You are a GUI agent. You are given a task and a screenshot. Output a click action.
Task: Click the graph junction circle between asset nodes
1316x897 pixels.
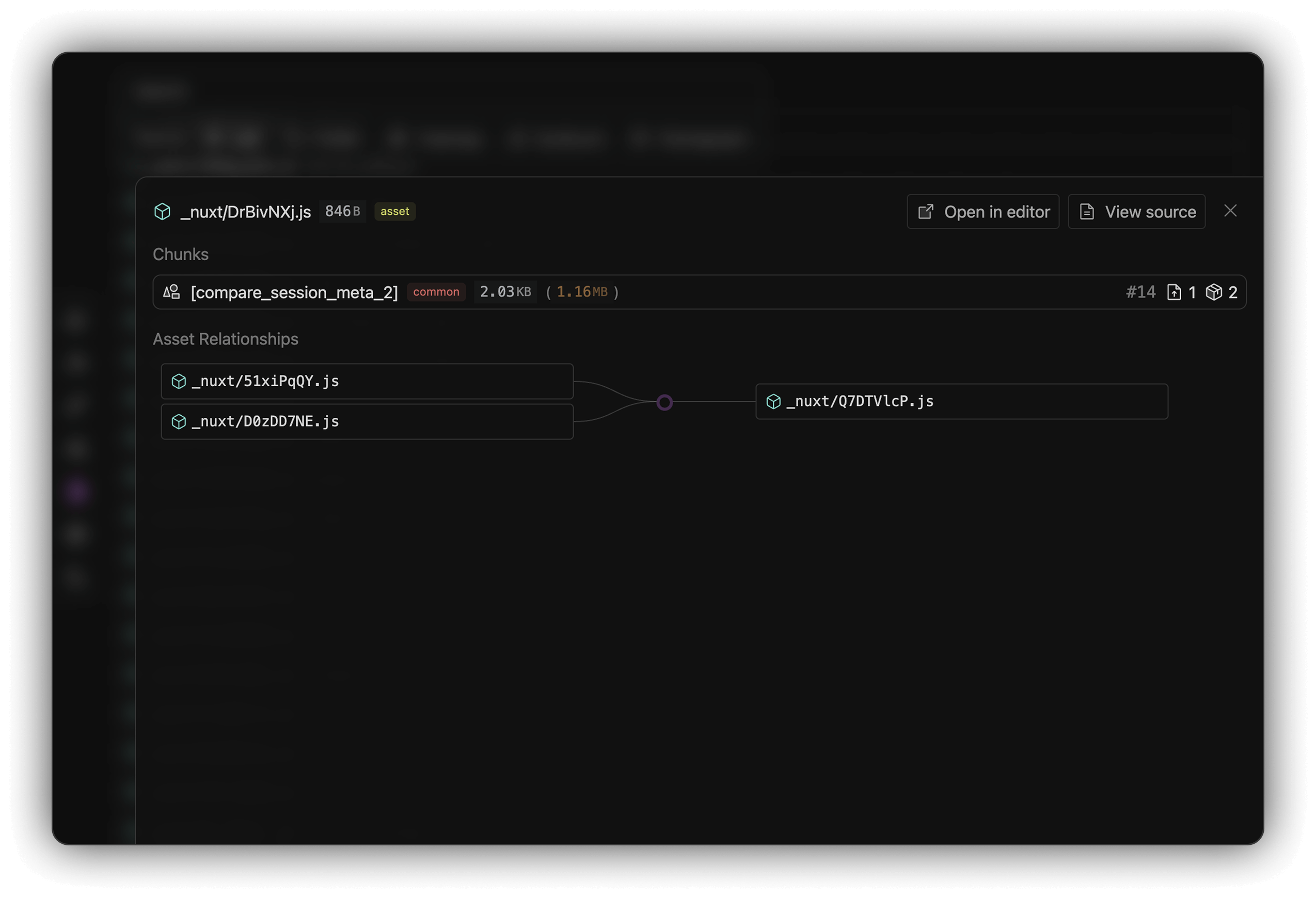(664, 402)
